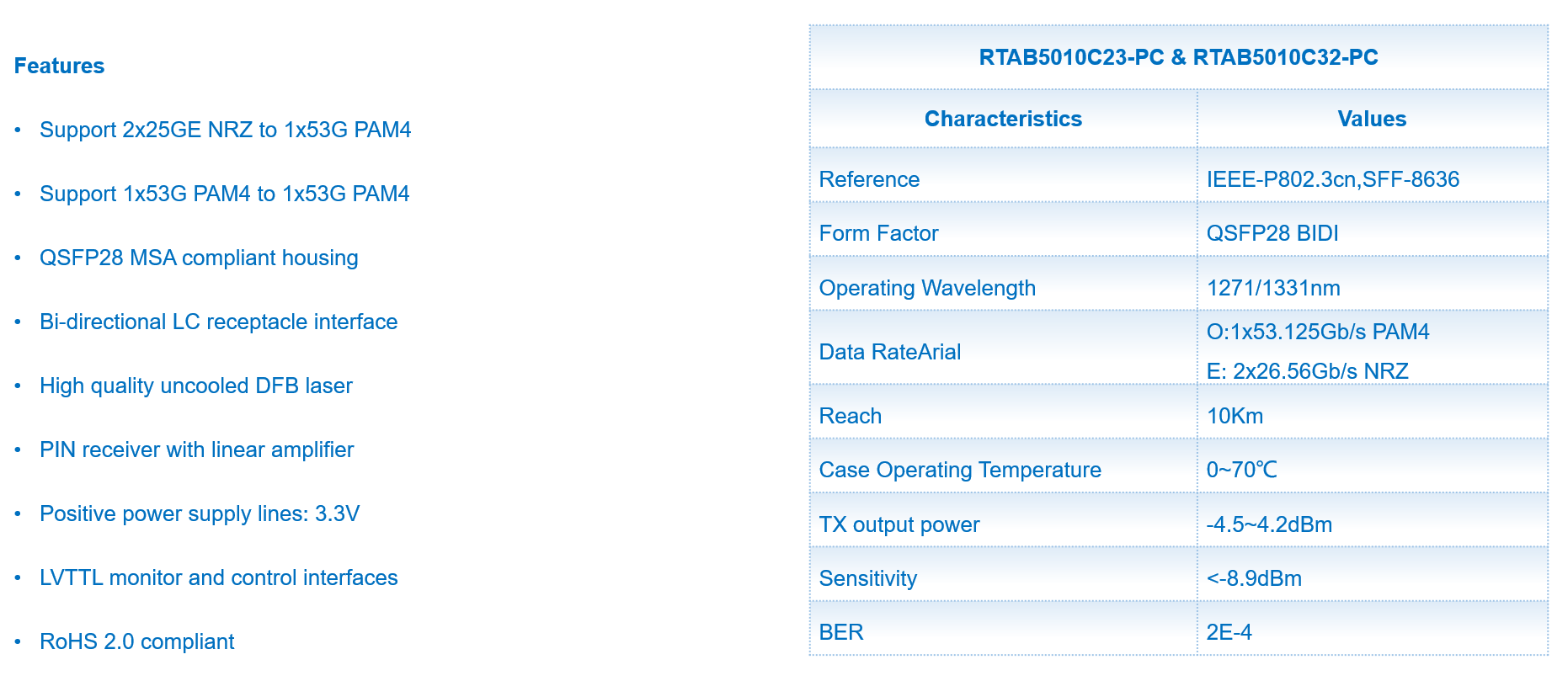Screen dimensions: 1568x681
Task: Select 'QSFP28 MSA compliant housing' bullet
Action: pyautogui.click(x=198, y=258)
